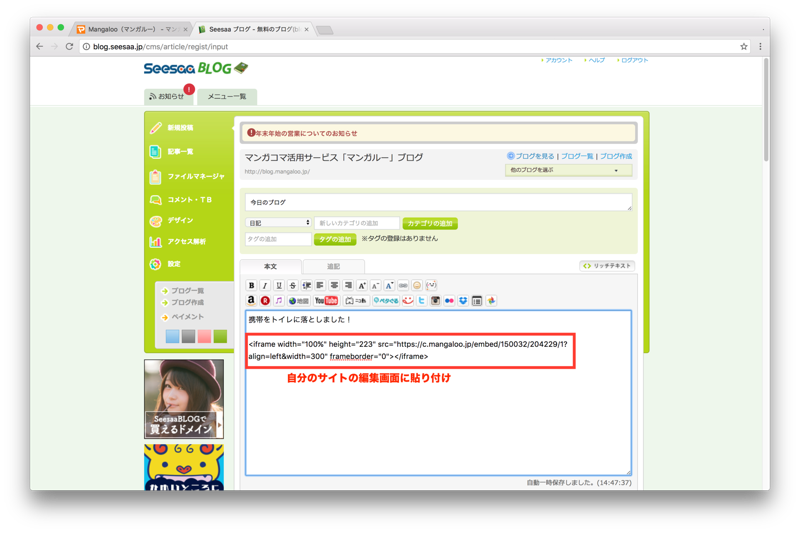Image resolution: width=800 pixels, height=533 pixels.
Task: Click the article title input field
Action: coord(438,202)
